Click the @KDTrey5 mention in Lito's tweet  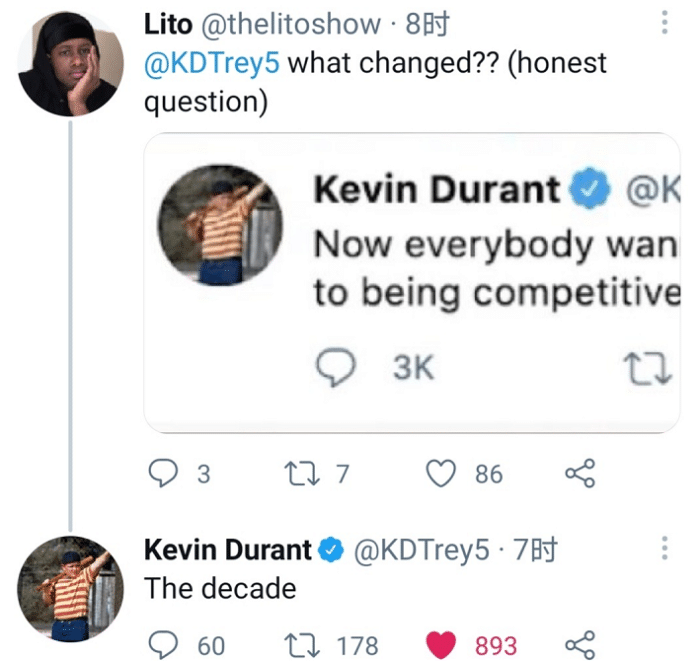pyautogui.click(x=213, y=63)
